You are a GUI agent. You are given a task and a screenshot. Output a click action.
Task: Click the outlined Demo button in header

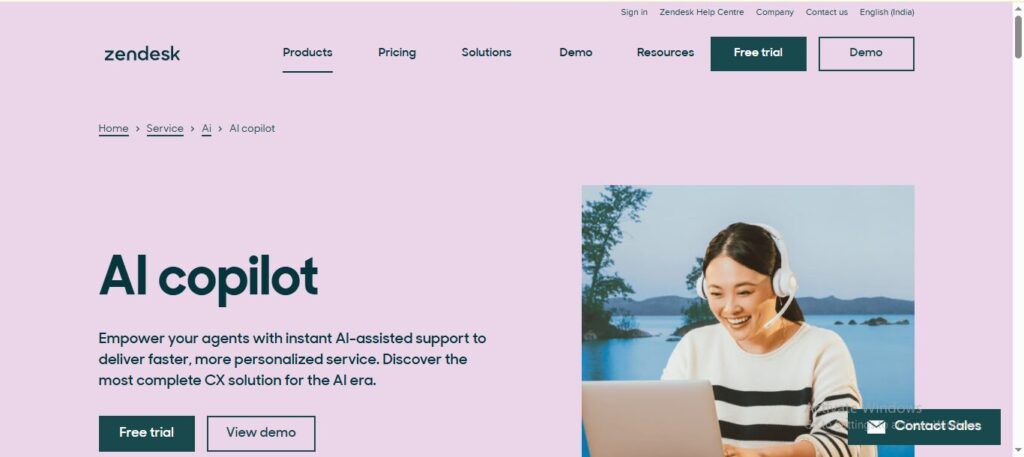866,54
